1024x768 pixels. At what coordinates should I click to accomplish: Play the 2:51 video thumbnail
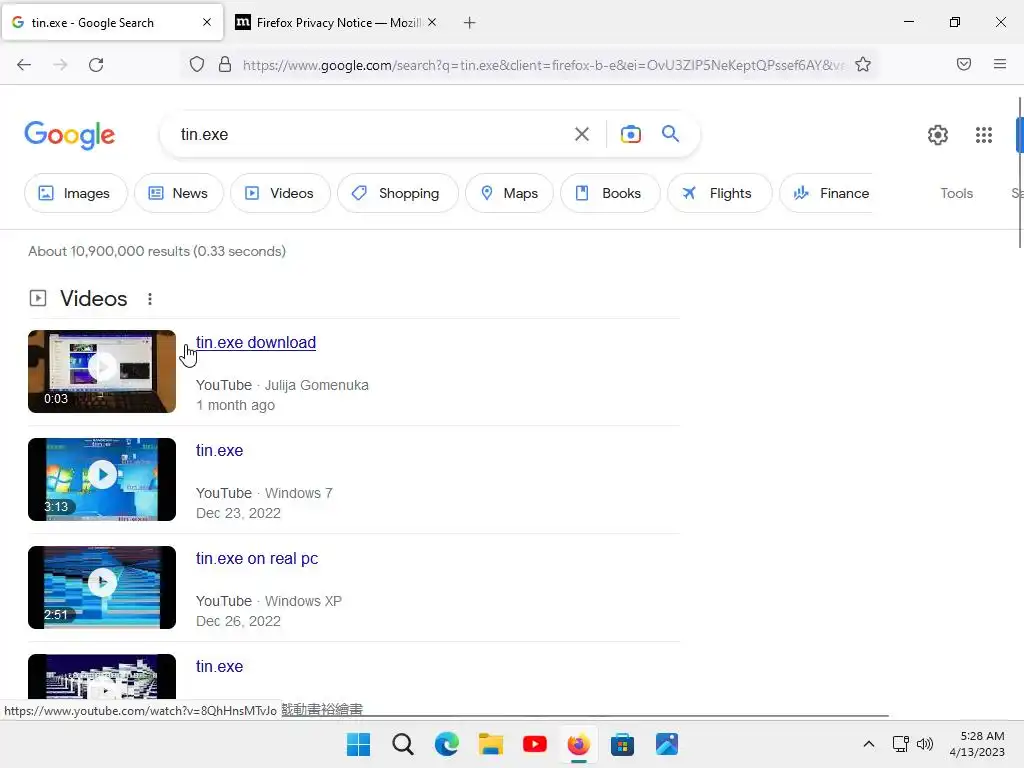pyautogui.click(x=102, y=587)
